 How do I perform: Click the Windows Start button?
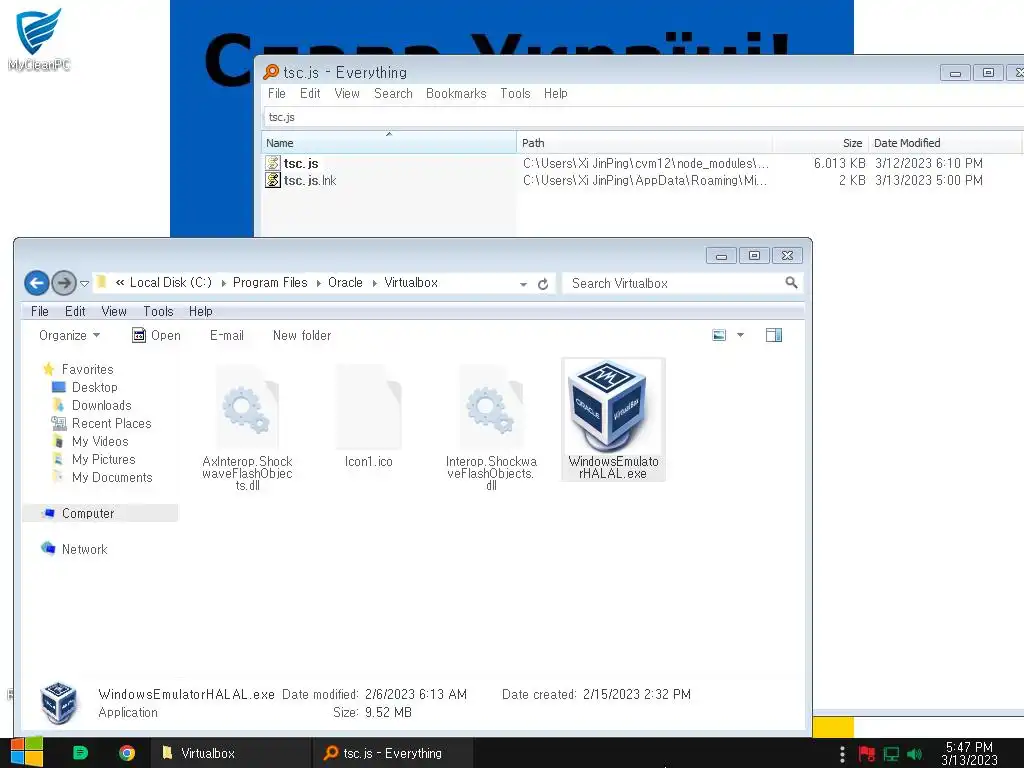(x=27, y=752)
